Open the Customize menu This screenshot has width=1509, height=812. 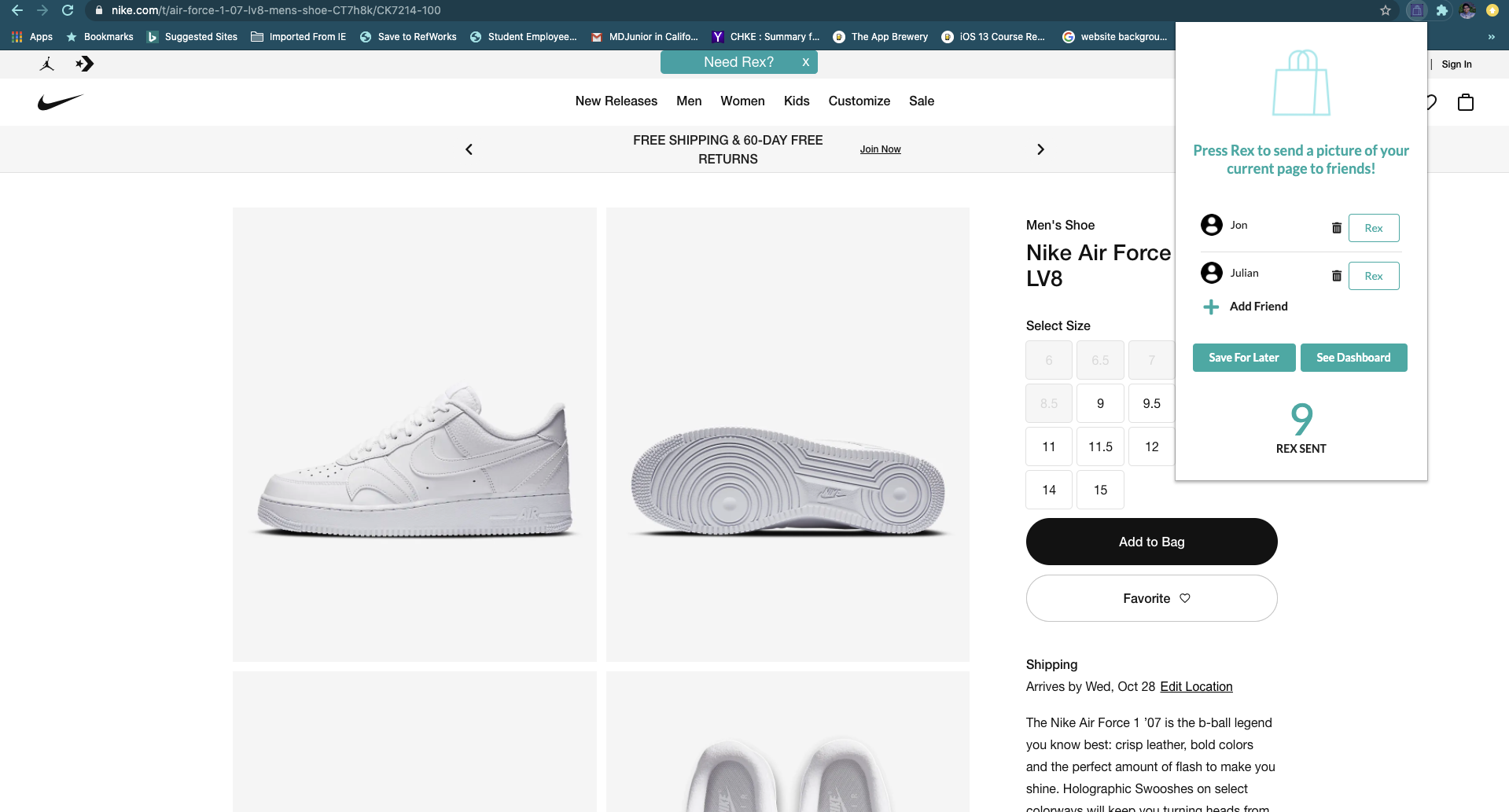(859, 101)
